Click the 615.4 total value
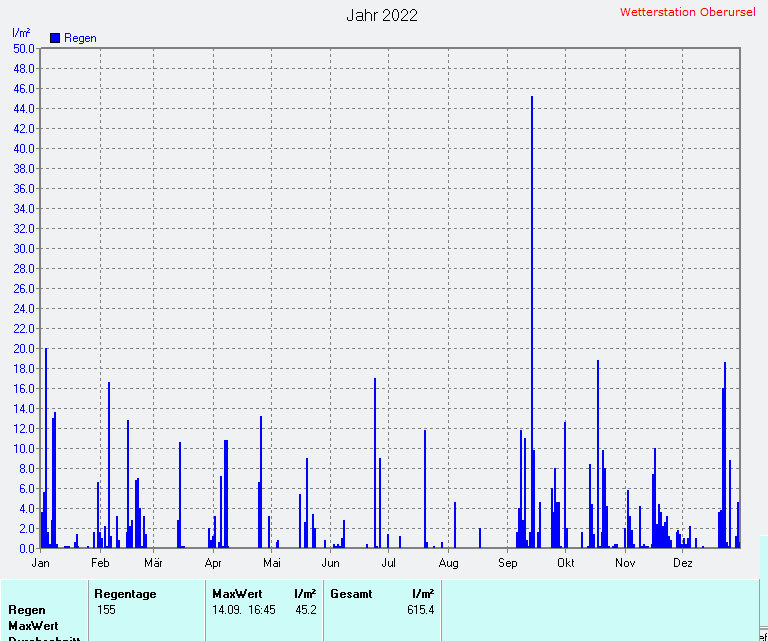Image resolution: width=768 pixels, height=641 pixels. click(421, 610)
